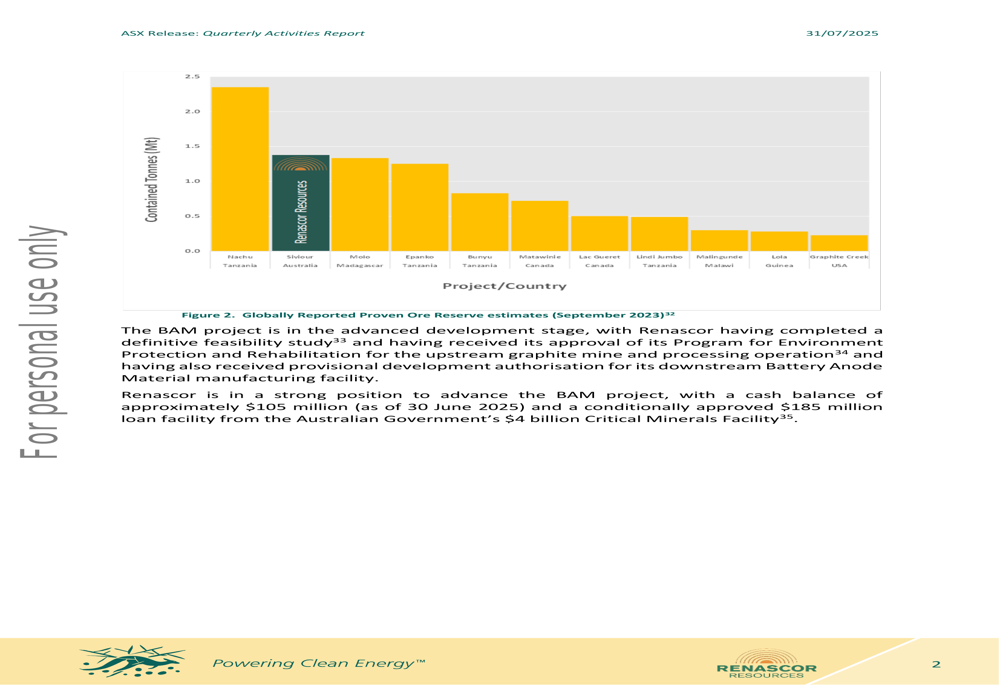Viewport: 1000px width, 685px height.
Task: Click the Renascor Resources logo in the footer
Action: pyautogui.click(x=767, y=664)
